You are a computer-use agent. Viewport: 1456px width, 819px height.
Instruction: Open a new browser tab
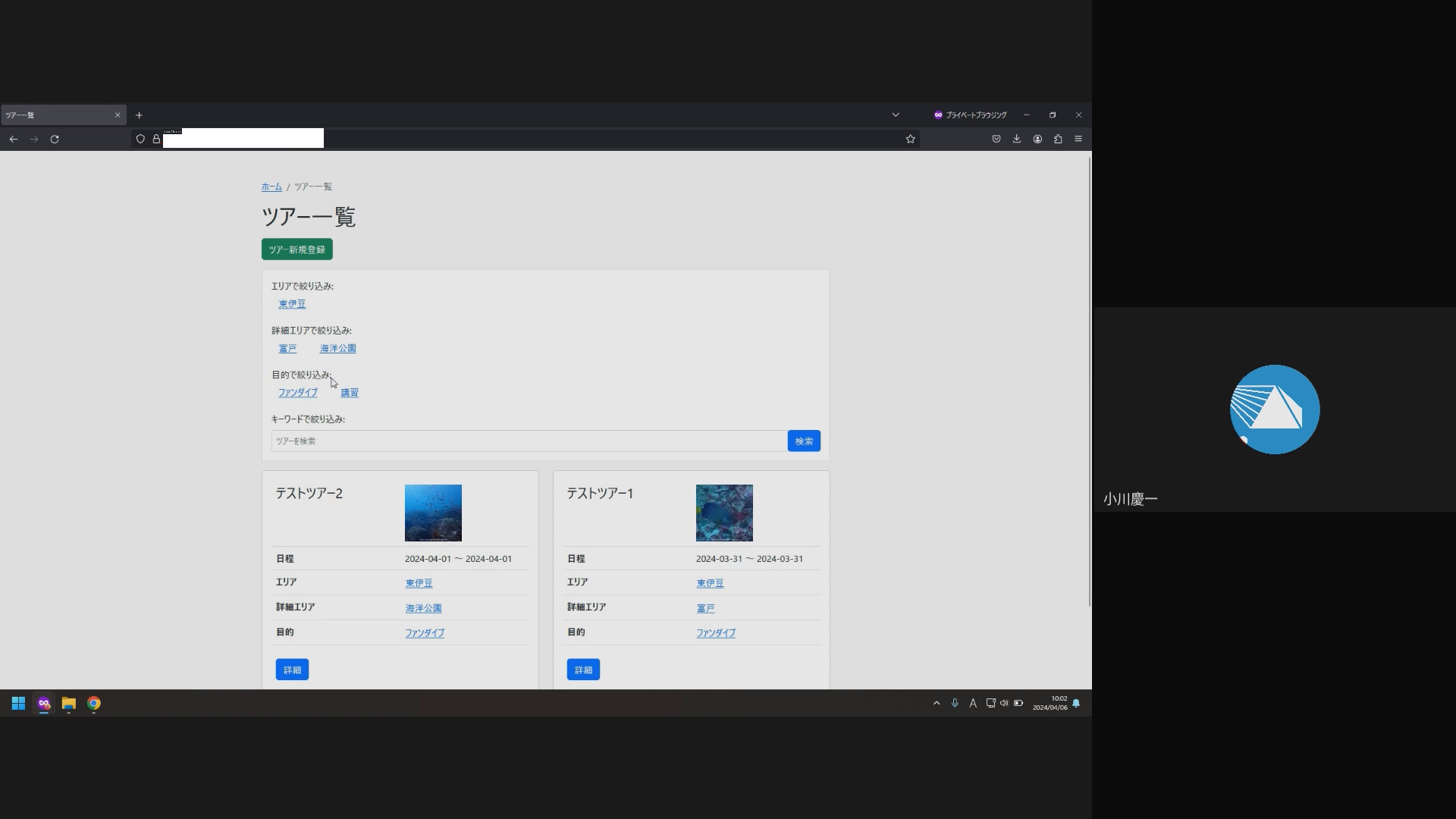coord(139,115)
